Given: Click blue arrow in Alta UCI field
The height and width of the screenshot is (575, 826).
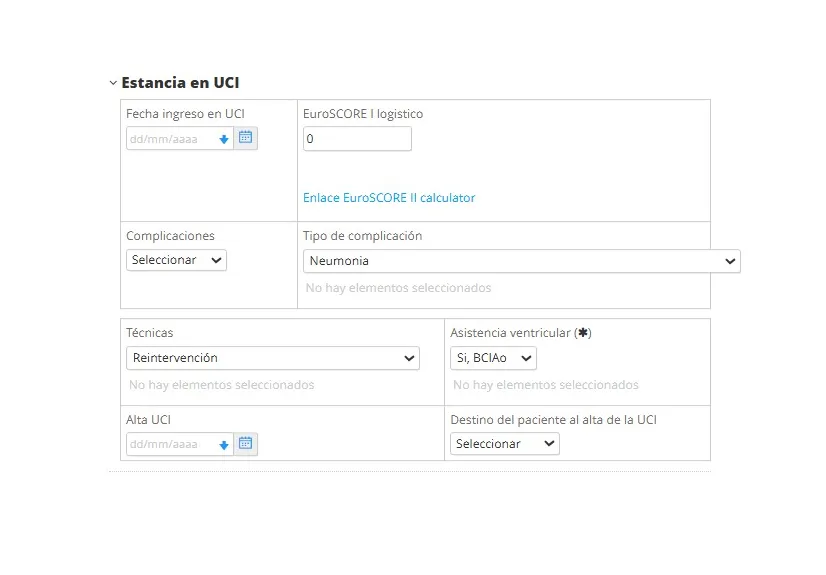Looking at the screenshot, I should point(224,445).
